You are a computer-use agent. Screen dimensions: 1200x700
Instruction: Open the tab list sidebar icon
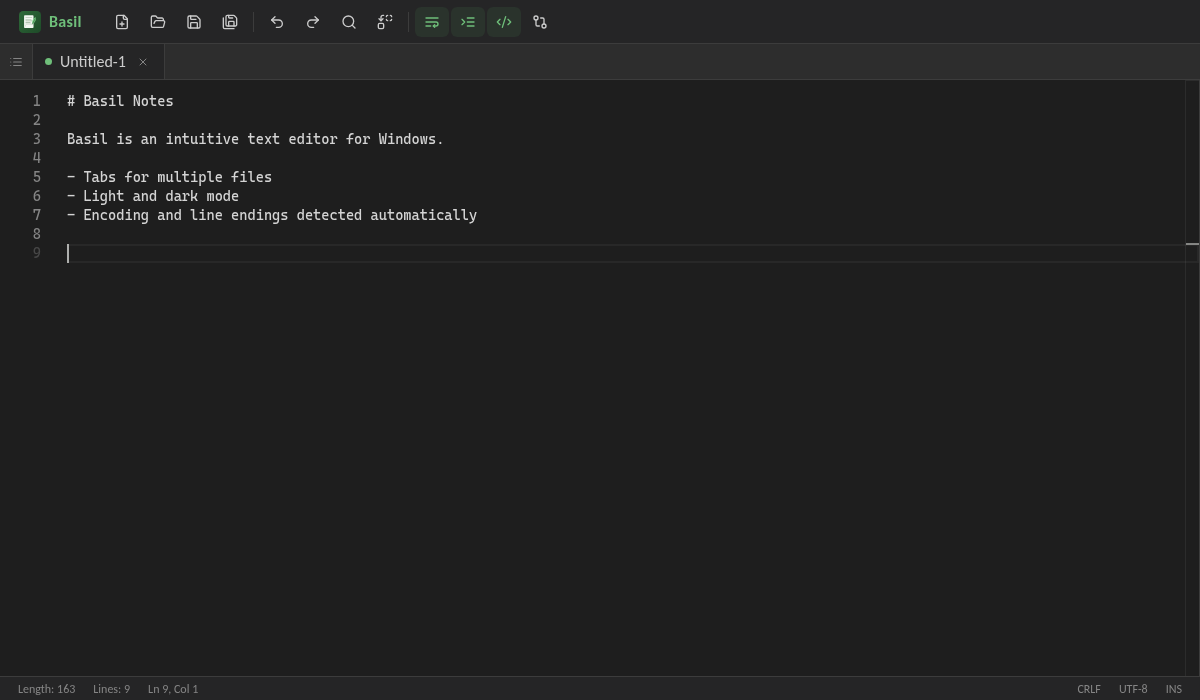coord(16,62)
